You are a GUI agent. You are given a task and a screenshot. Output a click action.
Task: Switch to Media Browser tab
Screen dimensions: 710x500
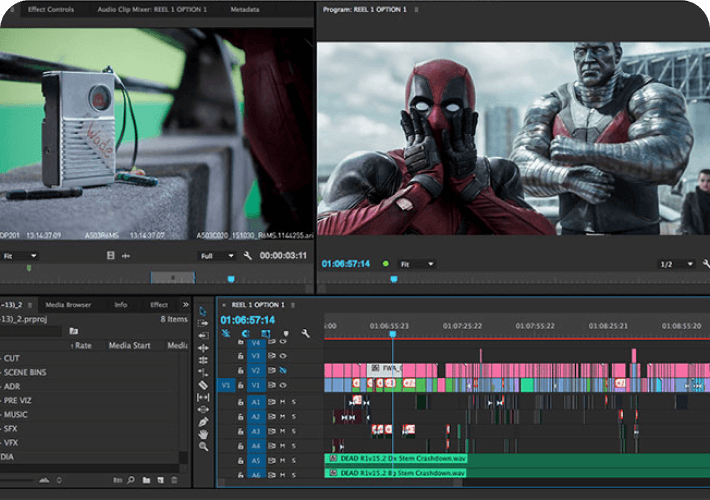[68, 305]
